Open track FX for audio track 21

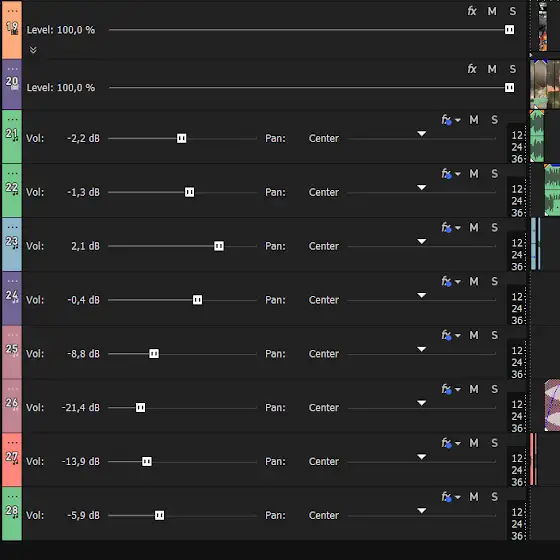tap(446, 120)
